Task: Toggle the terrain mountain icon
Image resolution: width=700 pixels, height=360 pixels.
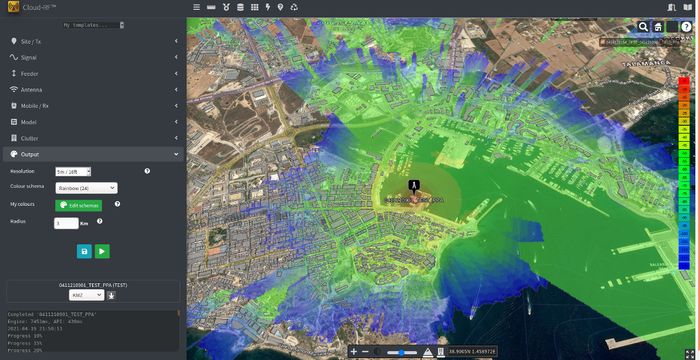Action: (x=428, y=352)
